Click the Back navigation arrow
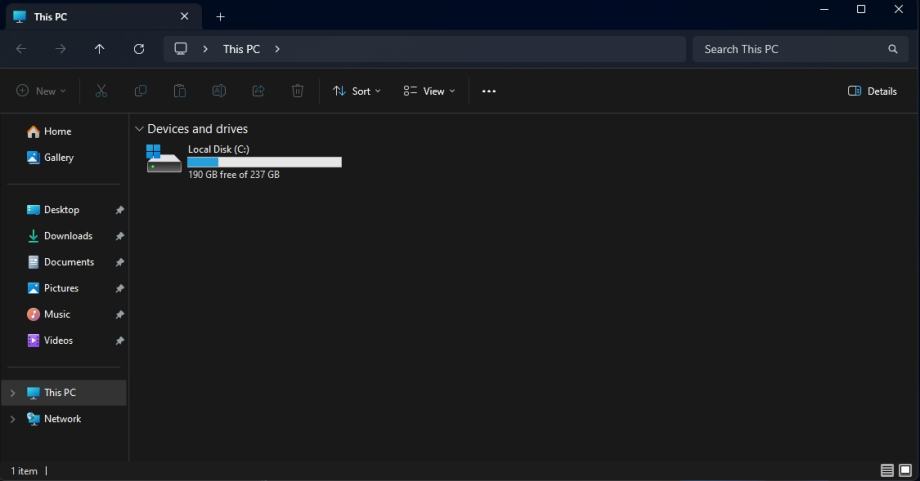The height and width of the screenshot is (481, 920). point(21,49)
